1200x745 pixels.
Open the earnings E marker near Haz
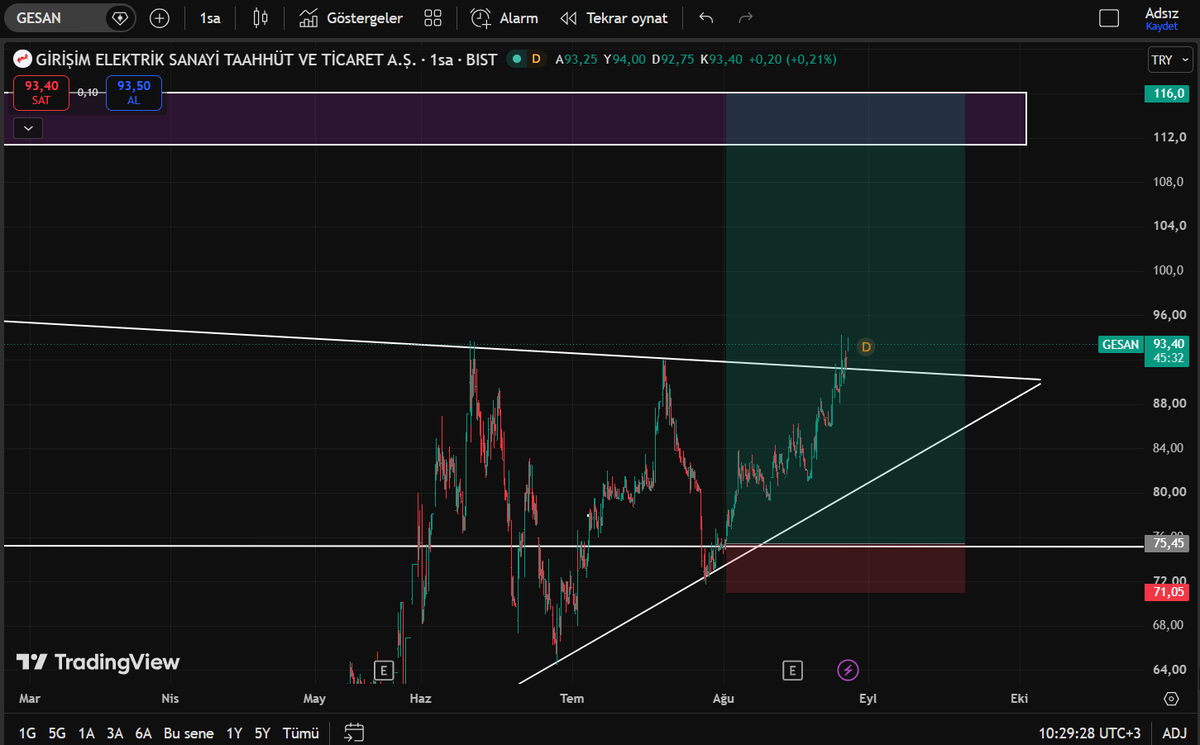[x=383, y=670]
